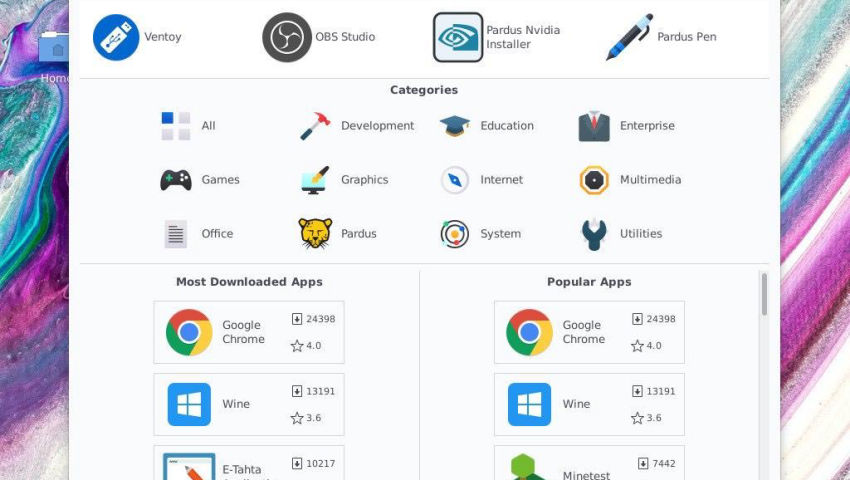Open the OBS Studio app icon

tap(287, 37)
